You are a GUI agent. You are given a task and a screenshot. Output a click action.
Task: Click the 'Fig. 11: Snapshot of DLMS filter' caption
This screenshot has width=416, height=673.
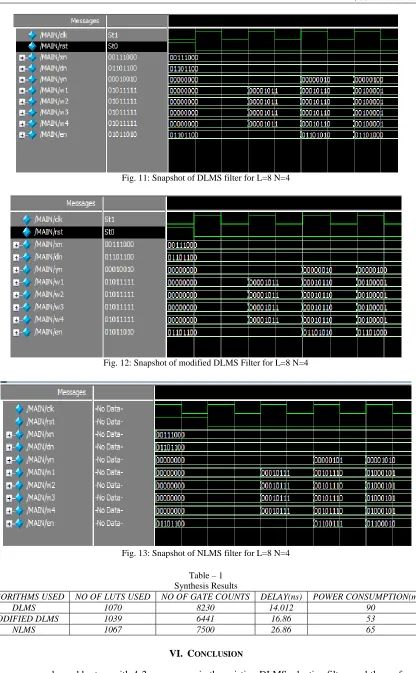(x=206, y=178)
